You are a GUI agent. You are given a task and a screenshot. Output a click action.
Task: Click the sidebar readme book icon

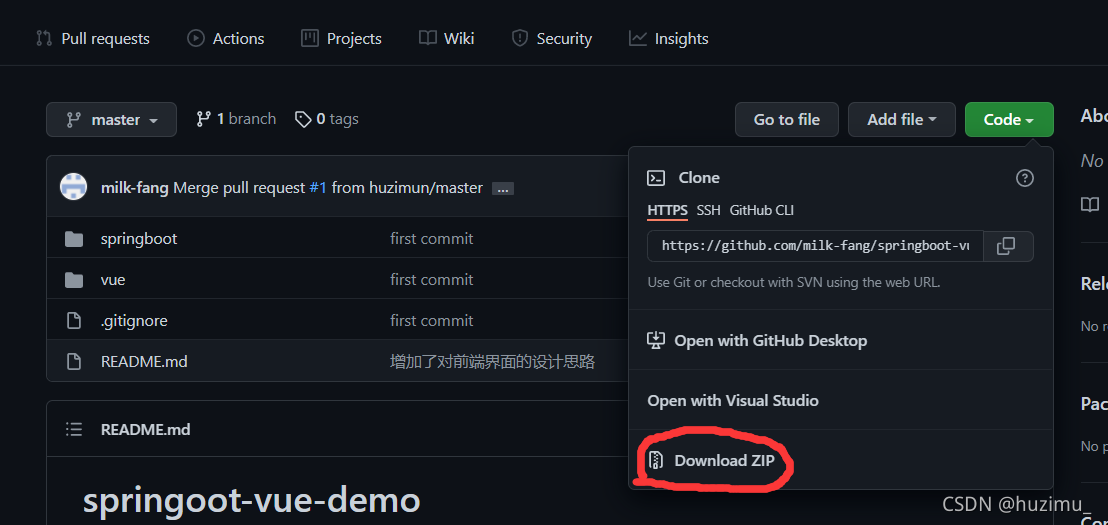[x=1090, y=205]
